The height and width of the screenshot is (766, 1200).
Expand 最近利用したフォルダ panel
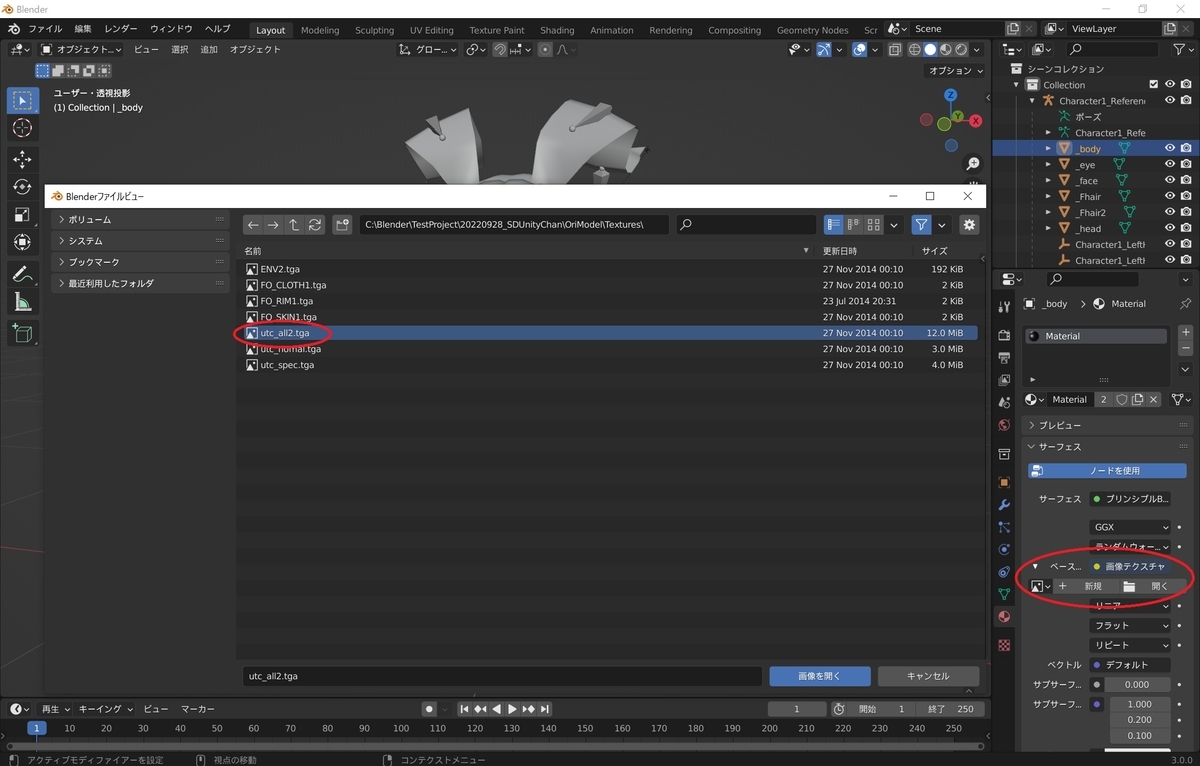point(140,283)
